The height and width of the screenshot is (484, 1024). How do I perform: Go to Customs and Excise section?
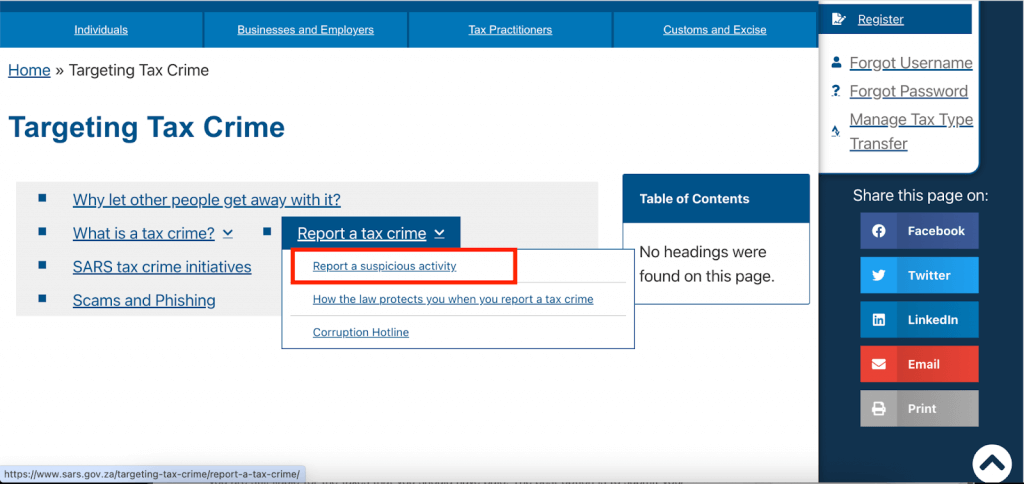(x=714, y=30)
